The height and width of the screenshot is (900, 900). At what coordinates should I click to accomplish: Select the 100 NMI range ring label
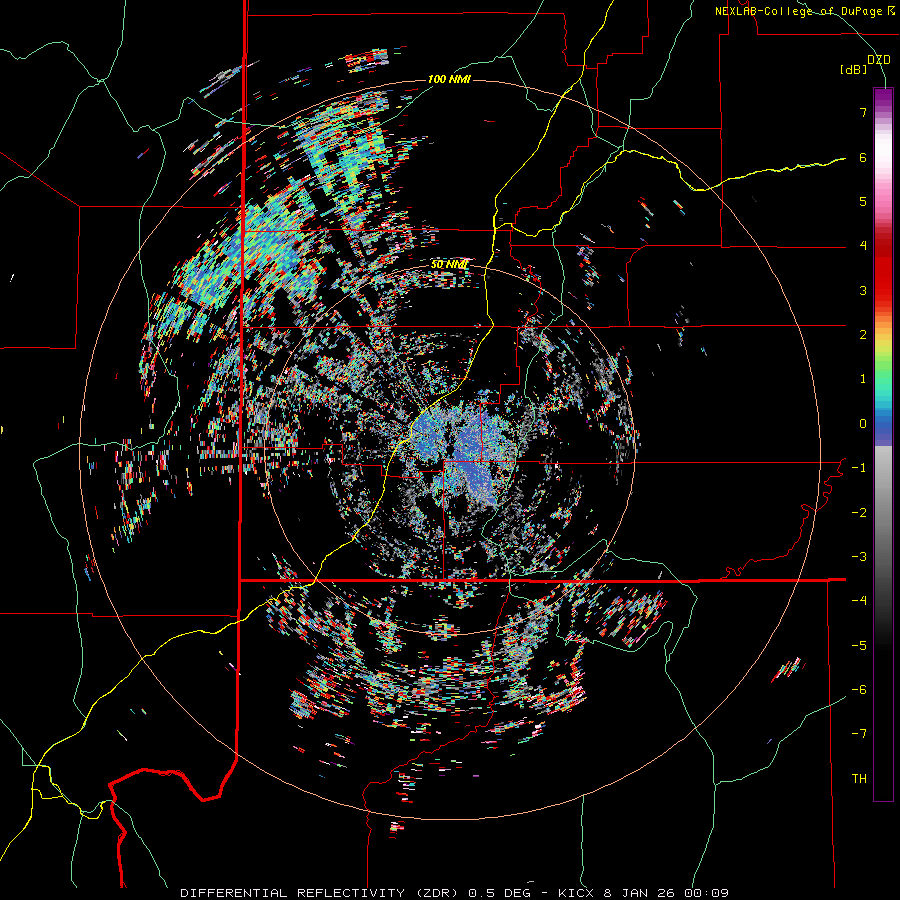pyautogui.click(x=449, y=79)
